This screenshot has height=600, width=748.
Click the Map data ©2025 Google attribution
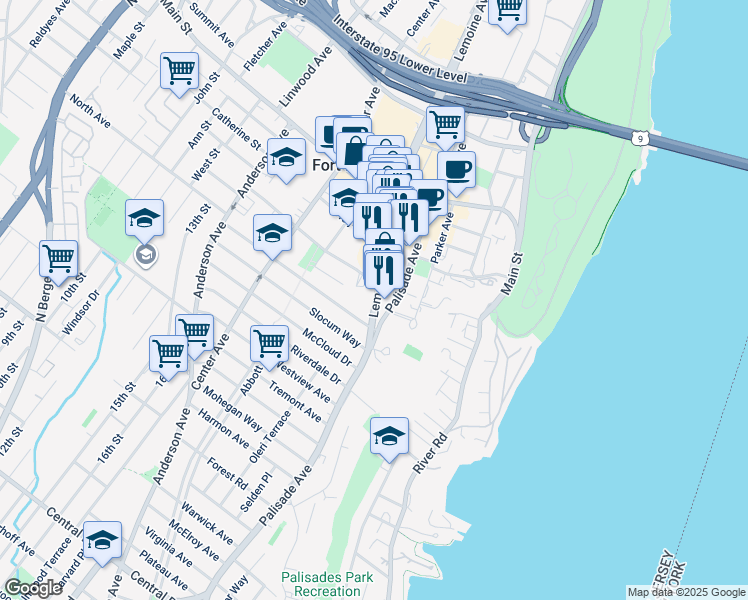[x=686, y=593]
